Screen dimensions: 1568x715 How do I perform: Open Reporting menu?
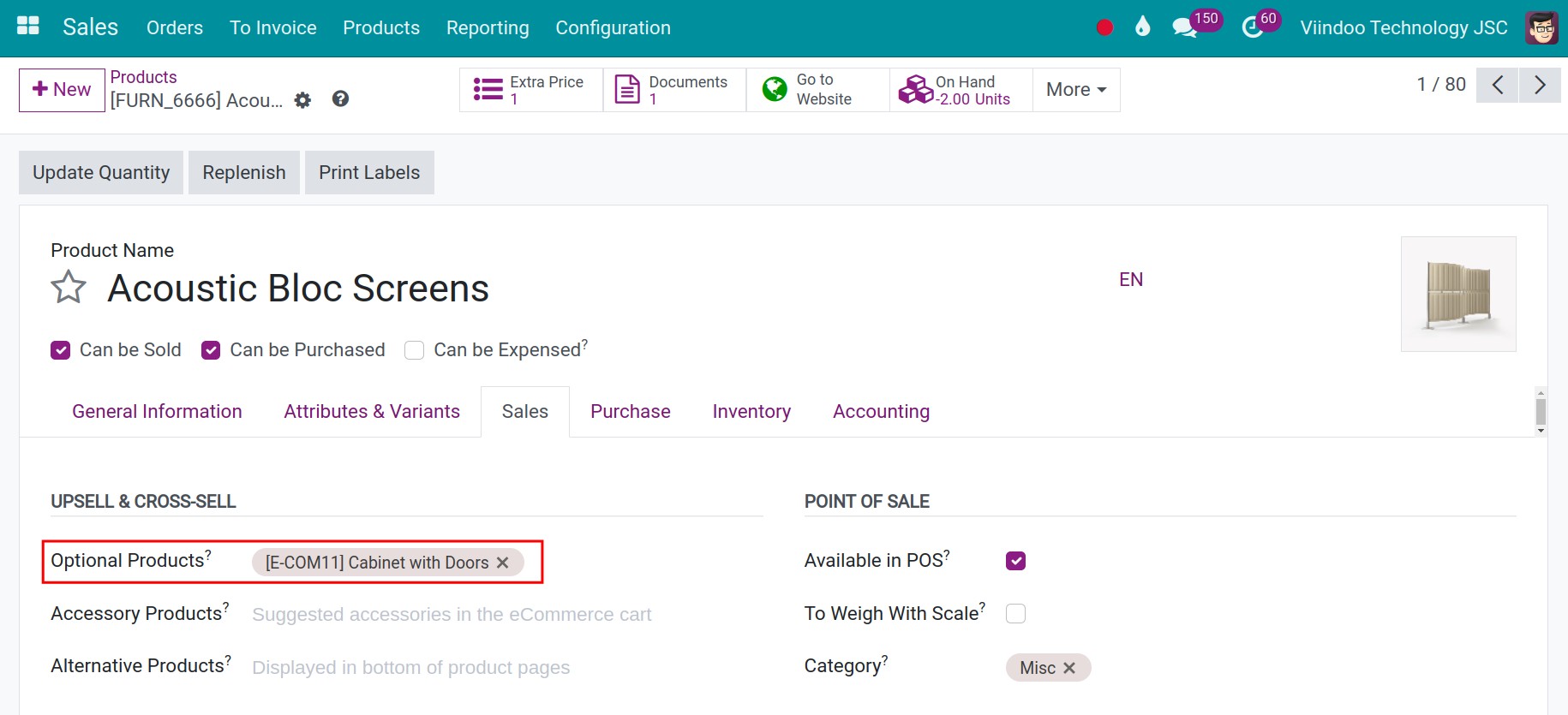488,27
